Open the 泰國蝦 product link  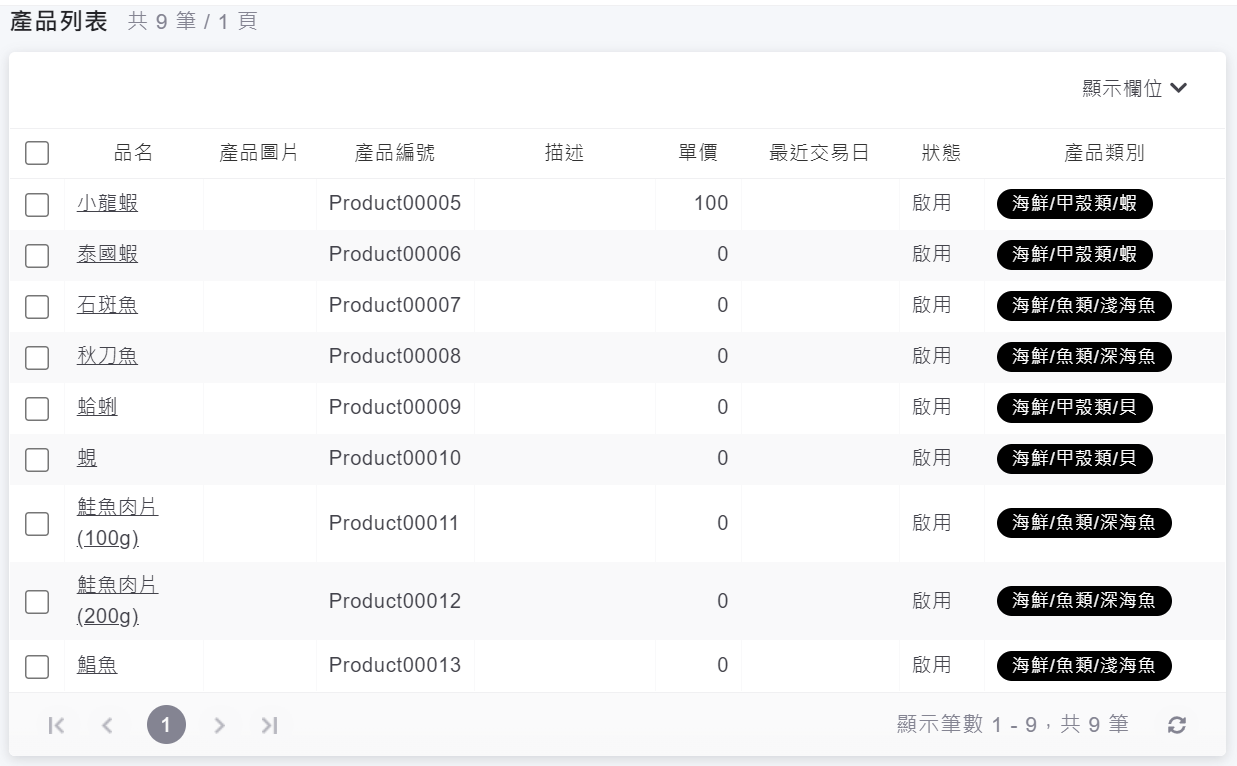pyautogui.click(x=107, y=254)
